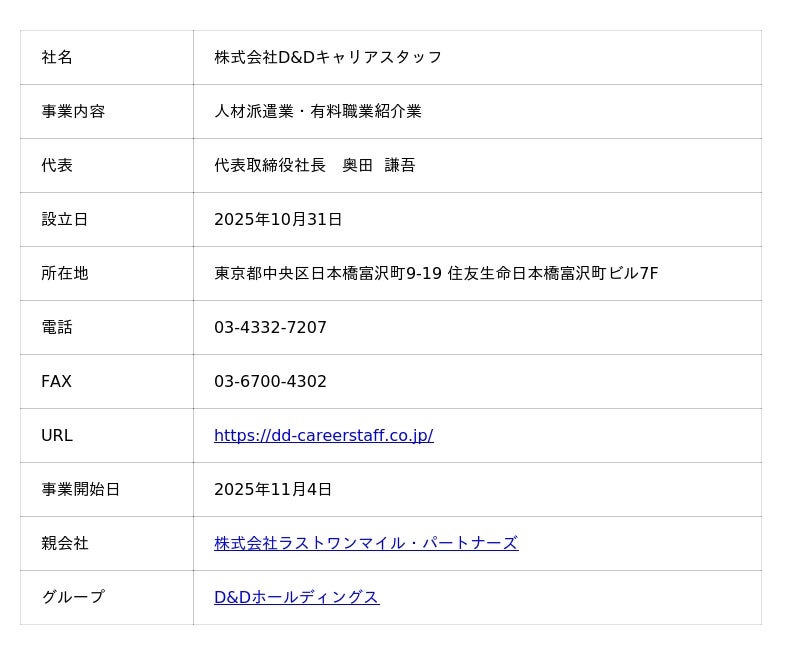
Task: Click the 所在地 row label
Action: [x=65, y=274]
